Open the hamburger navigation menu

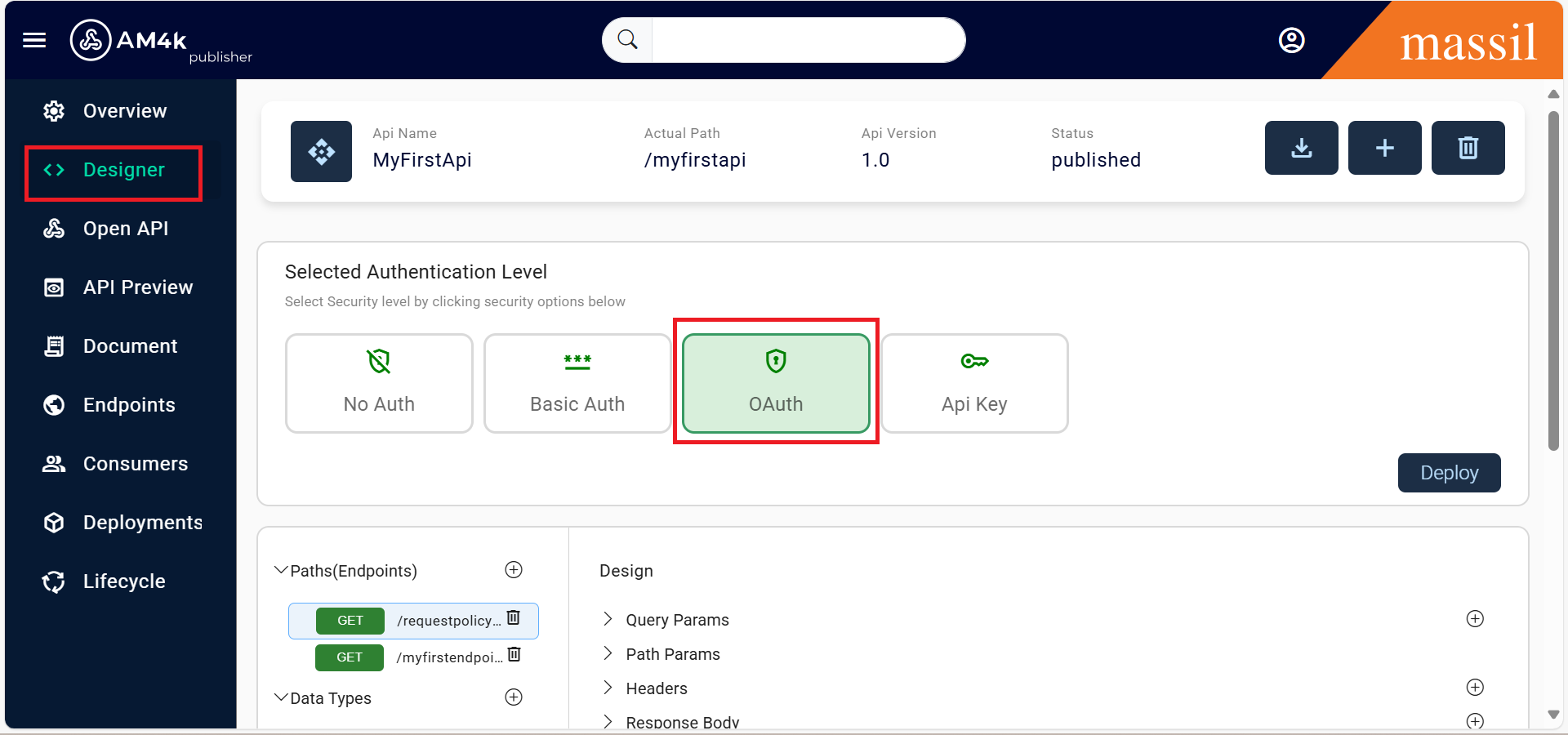click(34, 40)
